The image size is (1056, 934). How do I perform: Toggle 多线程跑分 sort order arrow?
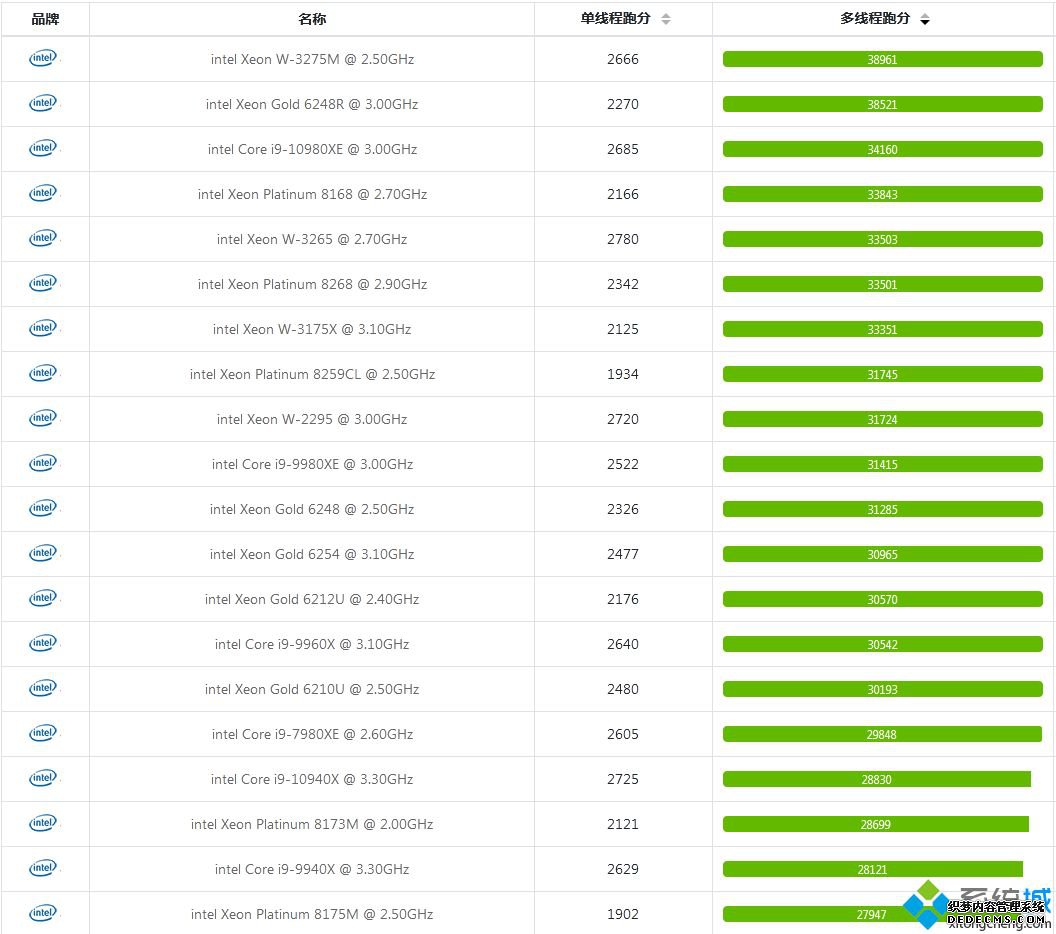925,19
